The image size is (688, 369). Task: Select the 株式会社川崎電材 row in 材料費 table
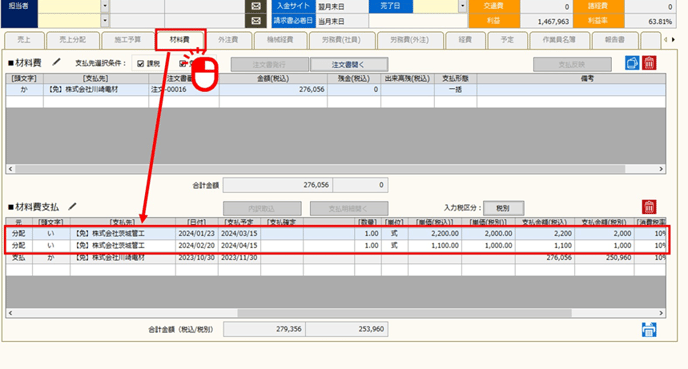point(336,90)
